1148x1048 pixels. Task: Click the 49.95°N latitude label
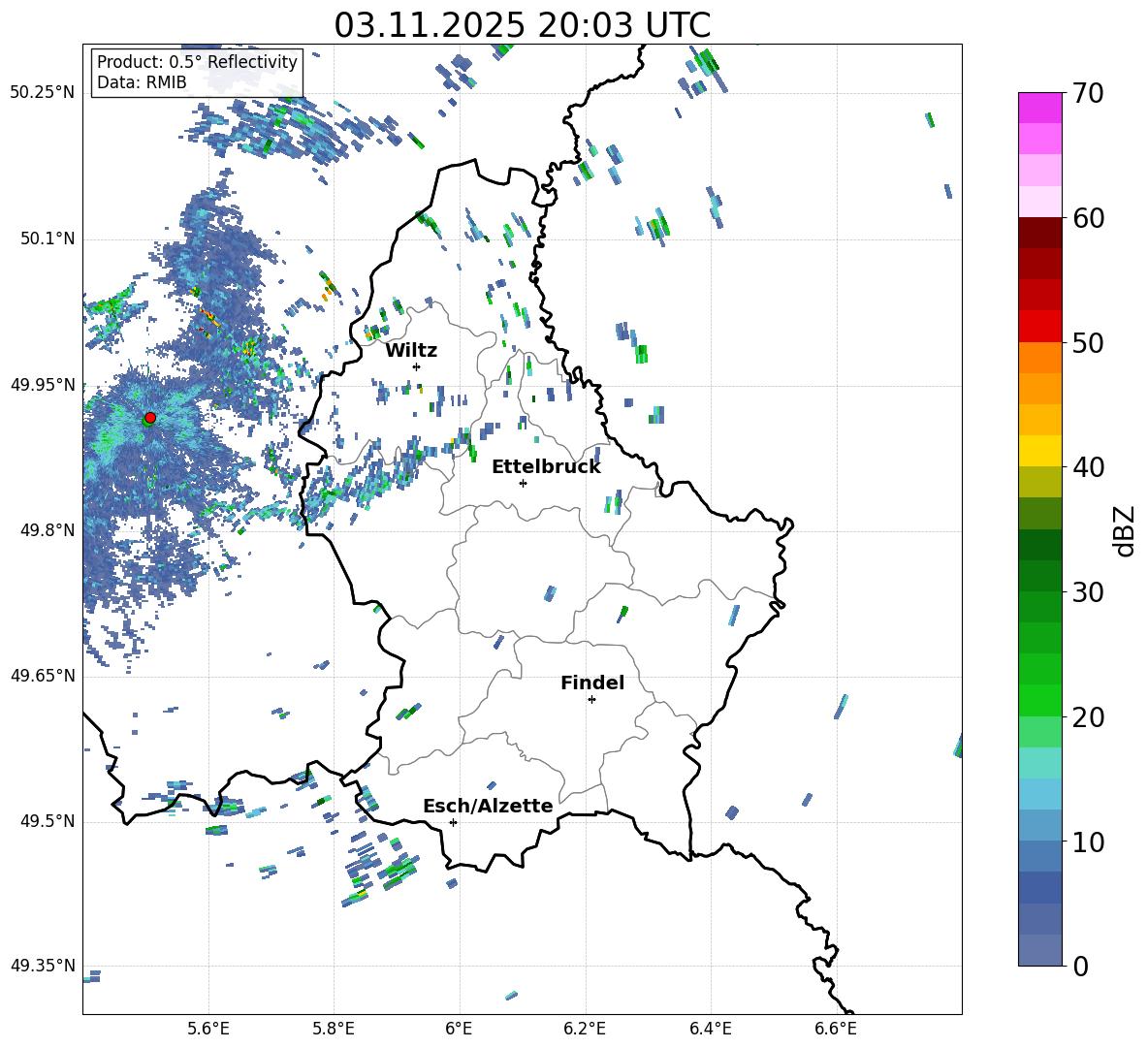pyautogui.click(x=43, y=385)
